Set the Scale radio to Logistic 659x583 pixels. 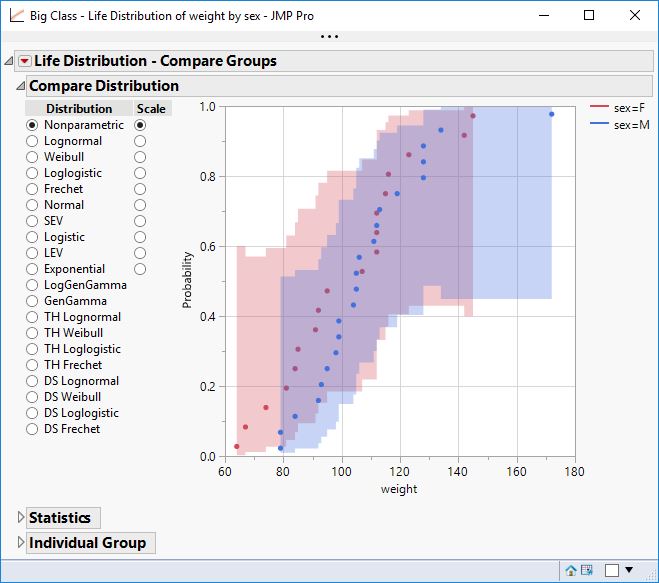pos(140,237)
